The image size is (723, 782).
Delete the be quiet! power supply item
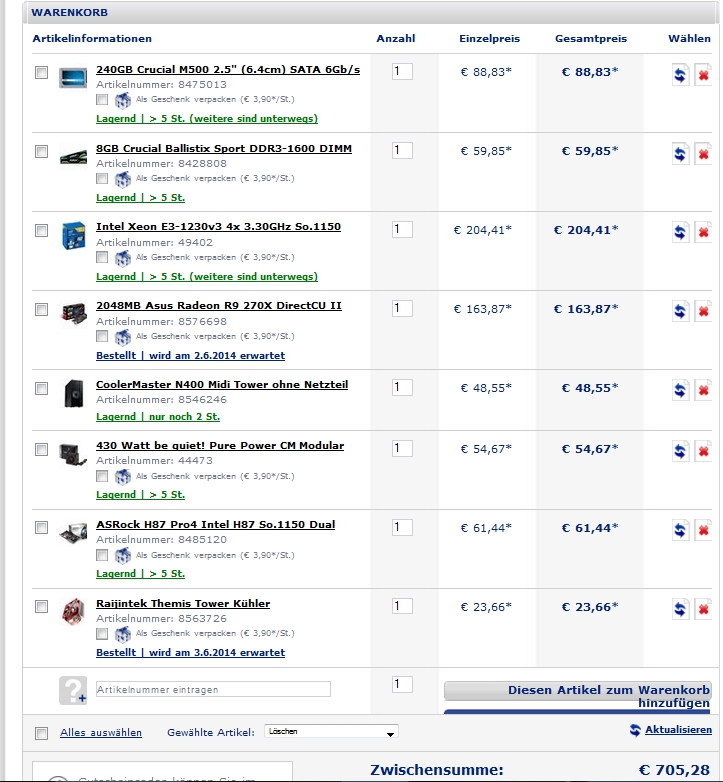pyautogui.click(x=703, y=451)
